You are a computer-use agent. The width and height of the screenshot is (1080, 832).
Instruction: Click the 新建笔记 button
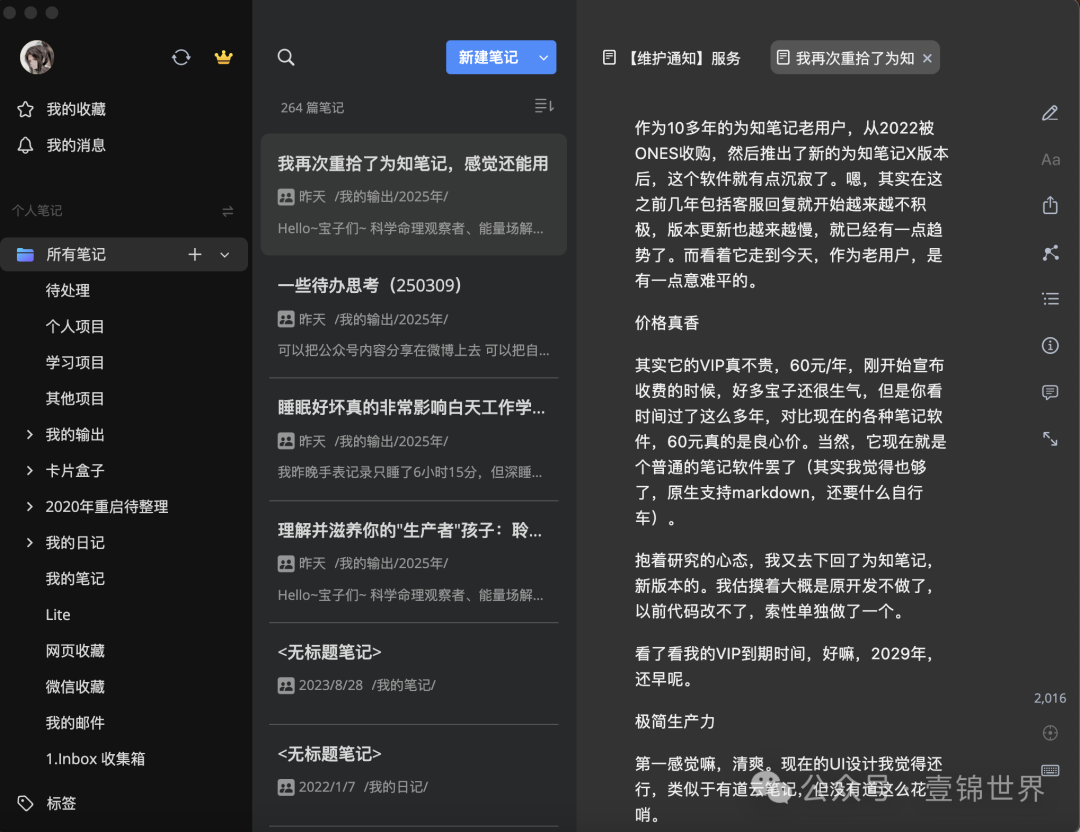(488, 57)
